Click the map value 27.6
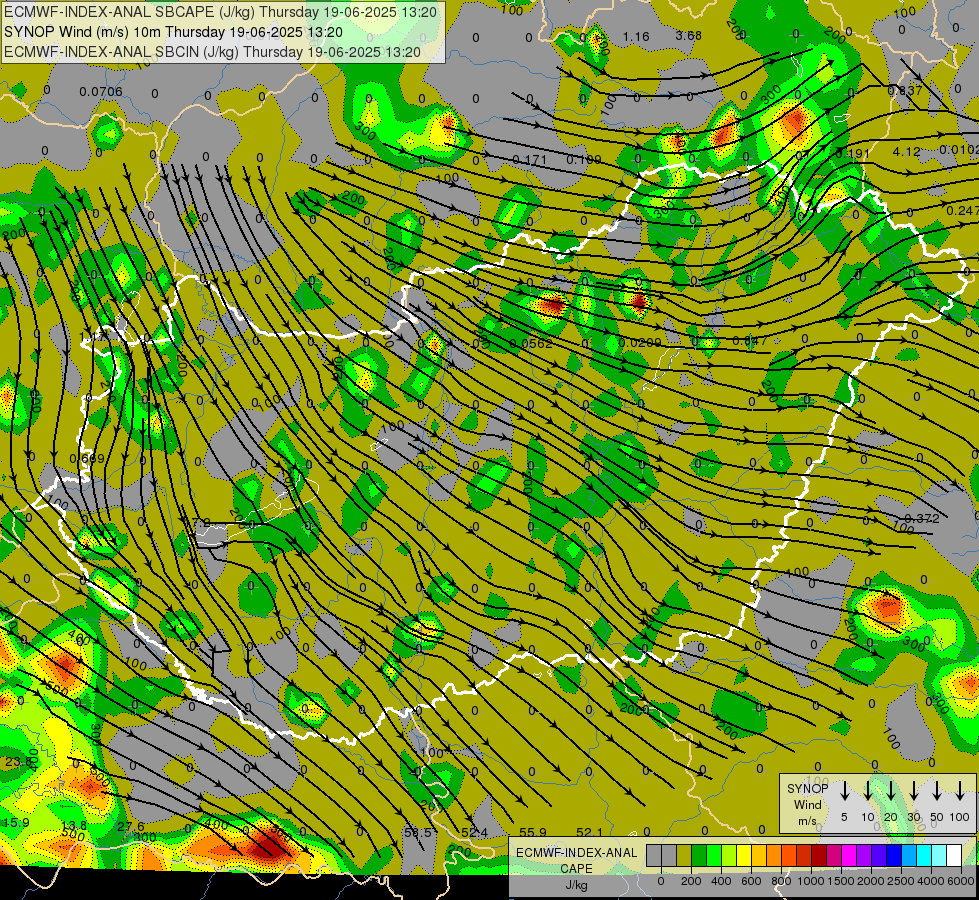 point(130,827)
